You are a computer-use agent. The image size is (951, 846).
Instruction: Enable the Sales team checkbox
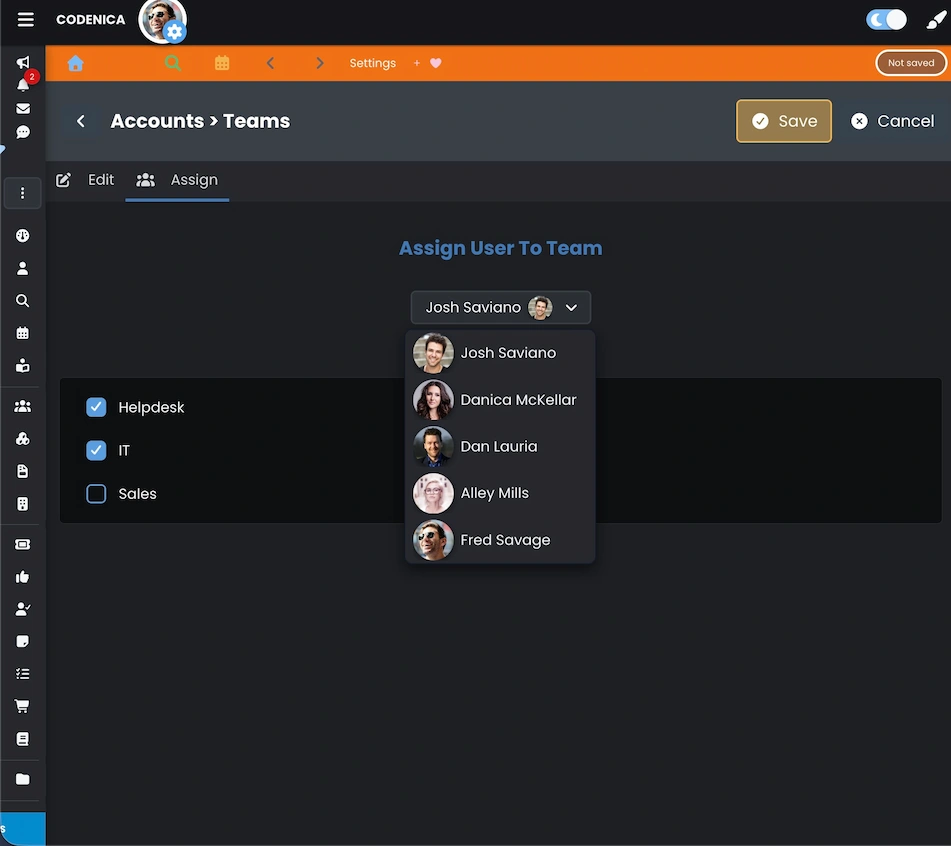click(96, 493)
